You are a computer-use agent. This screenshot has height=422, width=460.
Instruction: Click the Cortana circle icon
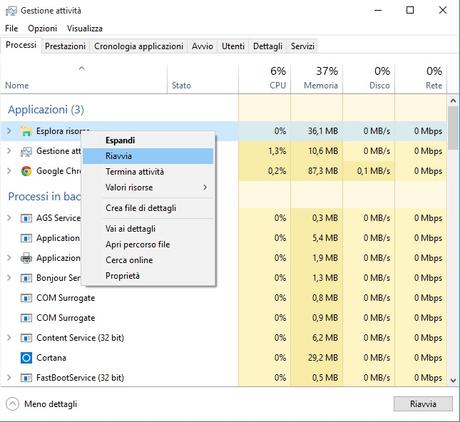(26, 358)
